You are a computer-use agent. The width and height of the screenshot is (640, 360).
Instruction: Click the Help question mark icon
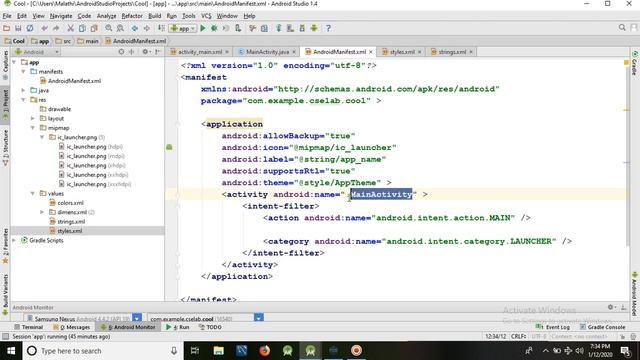(x=328, y=28)
